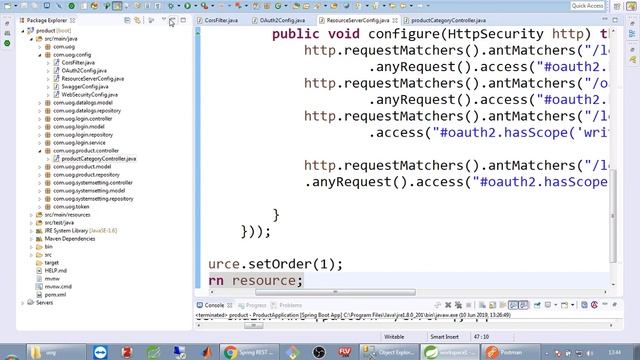
Task: Click Smart Insert status bar entry
Action: (444, 337)
